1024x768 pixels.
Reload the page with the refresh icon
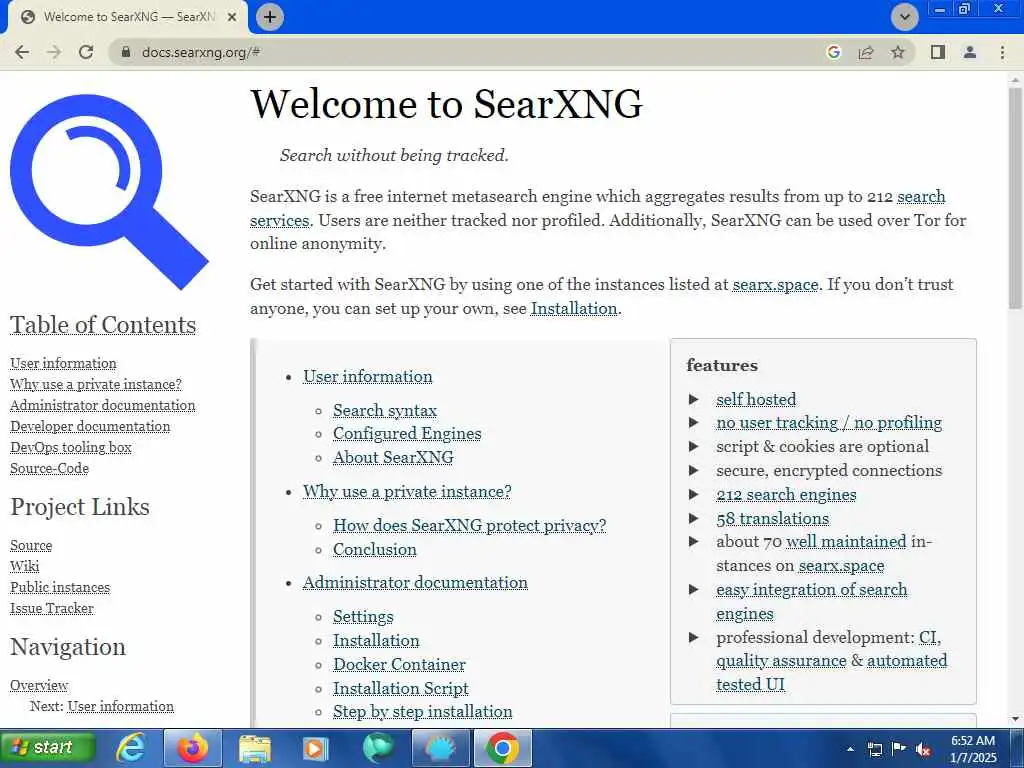click(x=86, y=52)
